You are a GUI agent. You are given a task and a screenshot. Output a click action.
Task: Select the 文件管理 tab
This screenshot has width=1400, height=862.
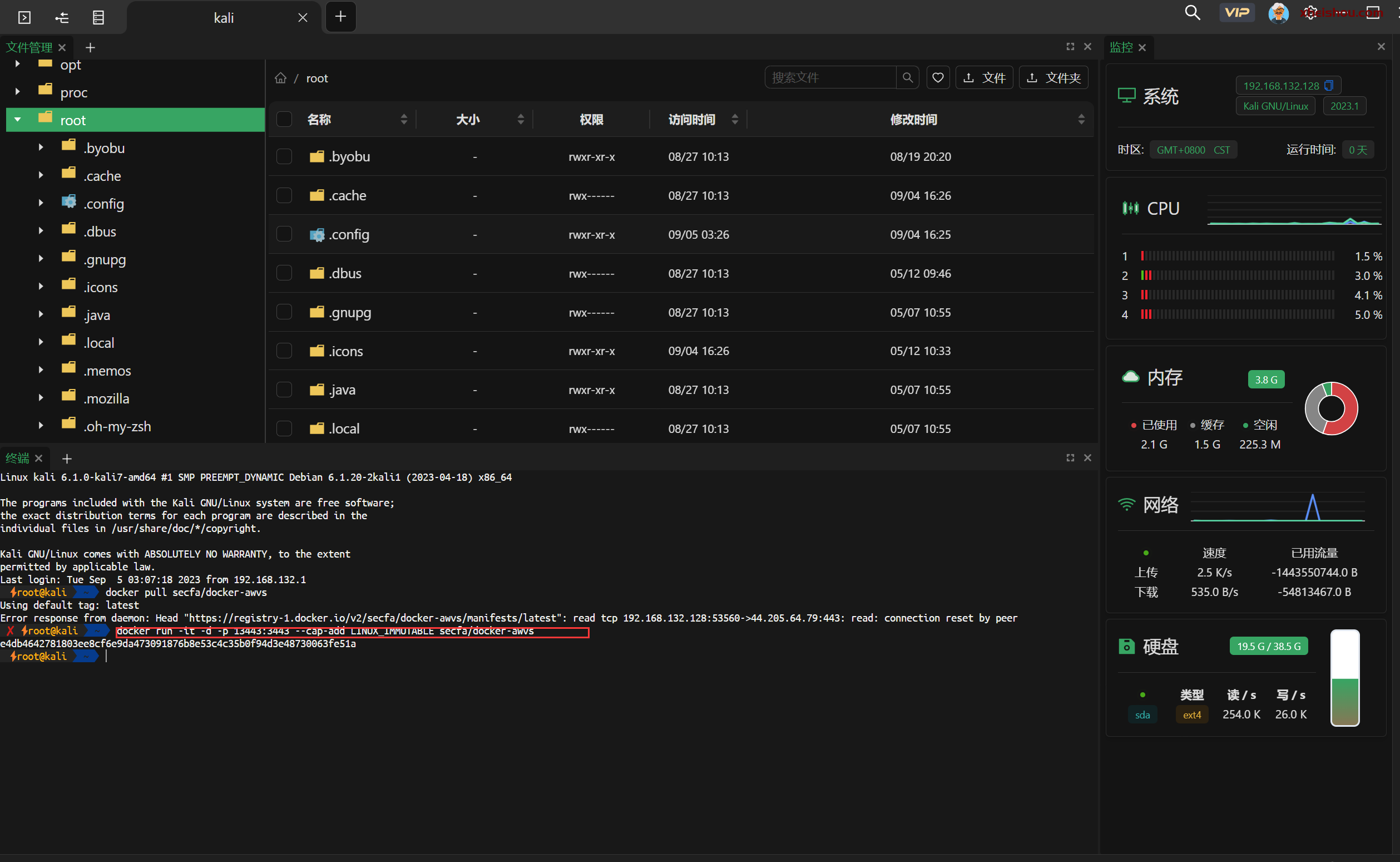point(29,47)
